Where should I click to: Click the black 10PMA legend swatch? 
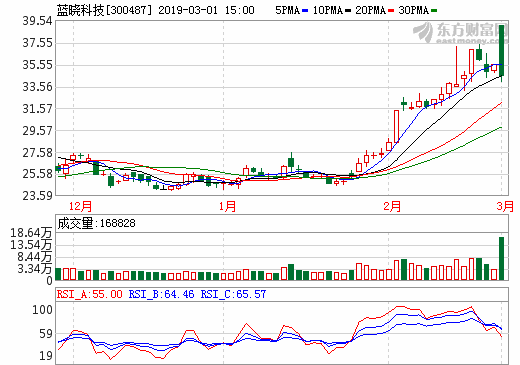coord(348,11)
